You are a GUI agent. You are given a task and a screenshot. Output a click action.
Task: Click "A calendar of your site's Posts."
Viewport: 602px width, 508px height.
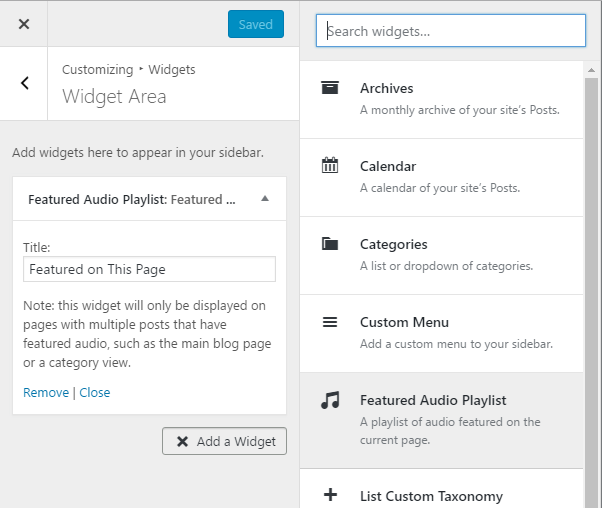[x=440, y=188]
